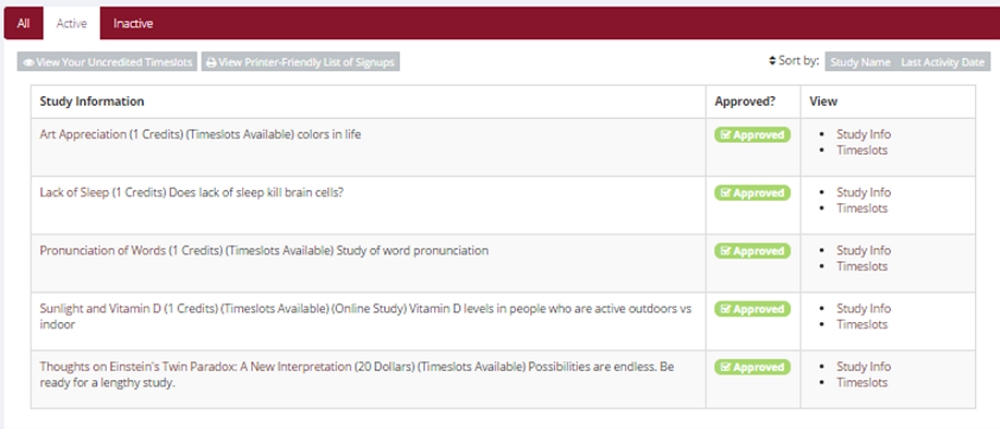Sort studies by Last Activity Date

(x=943, y=62)
